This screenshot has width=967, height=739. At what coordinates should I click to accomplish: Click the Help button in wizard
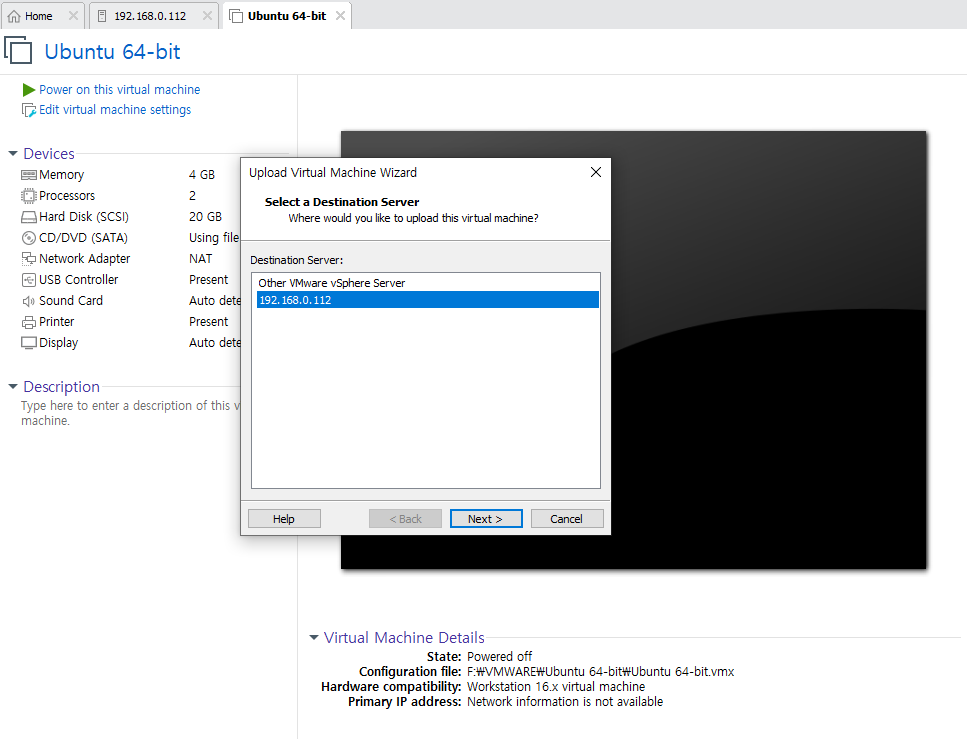click(x=284, y=519)
